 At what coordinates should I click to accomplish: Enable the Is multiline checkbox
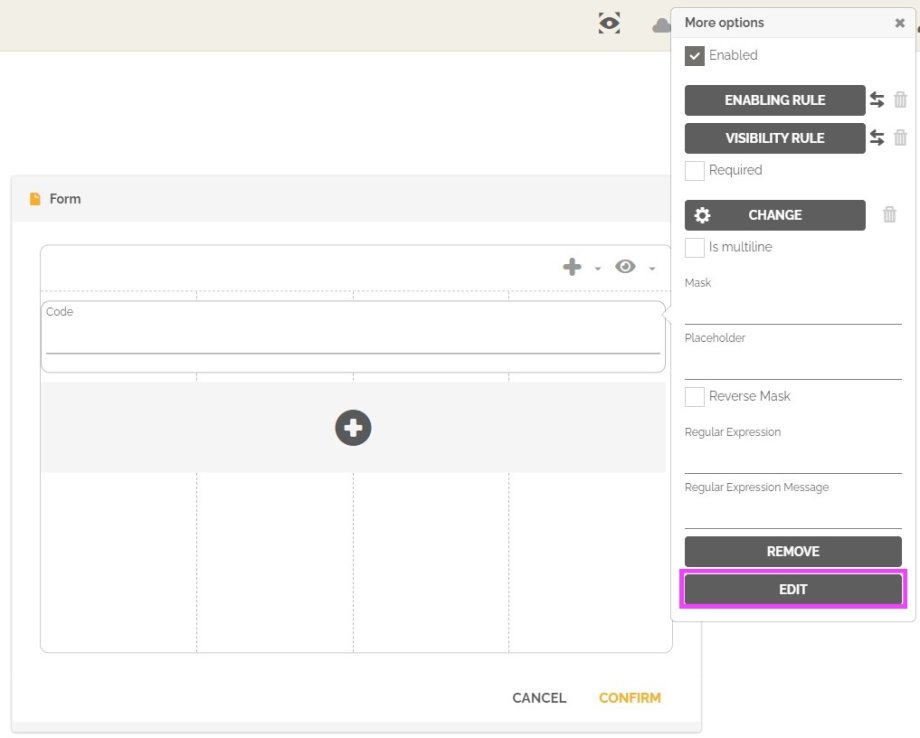click(695, 247)
